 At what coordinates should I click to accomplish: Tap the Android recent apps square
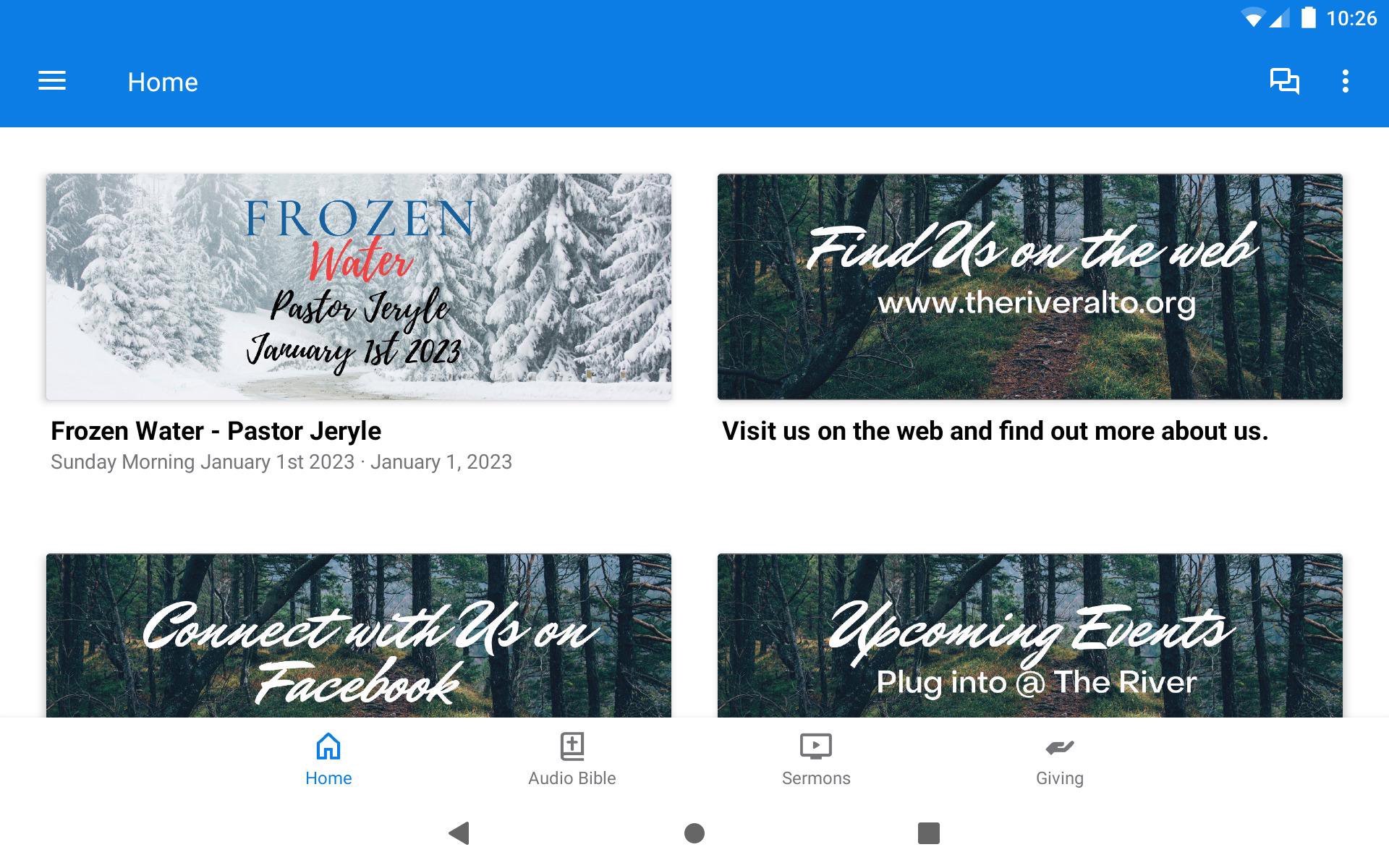[x=929, y=833]
